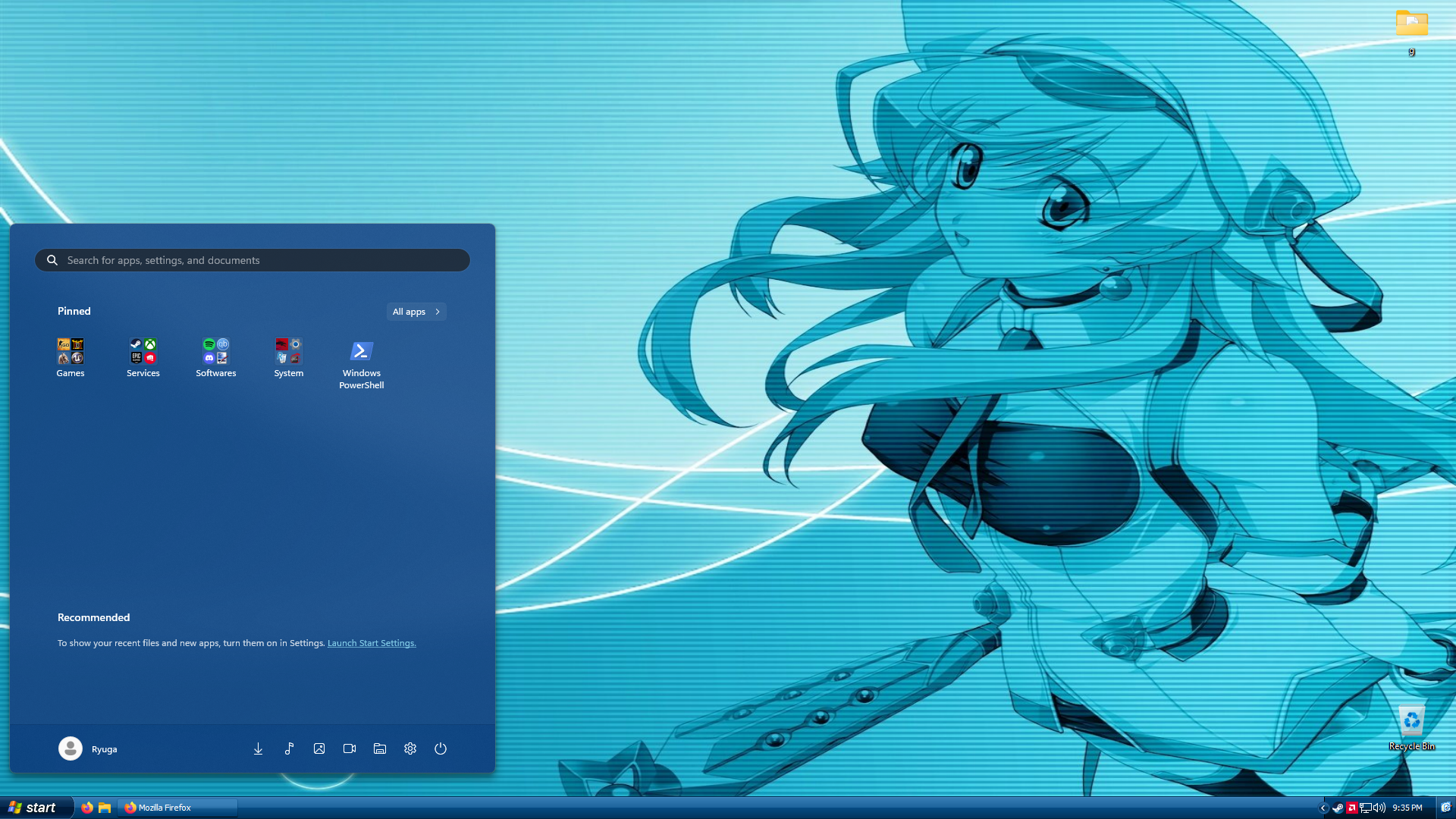Click the start button on taskbar

click(x=36, y=808)
